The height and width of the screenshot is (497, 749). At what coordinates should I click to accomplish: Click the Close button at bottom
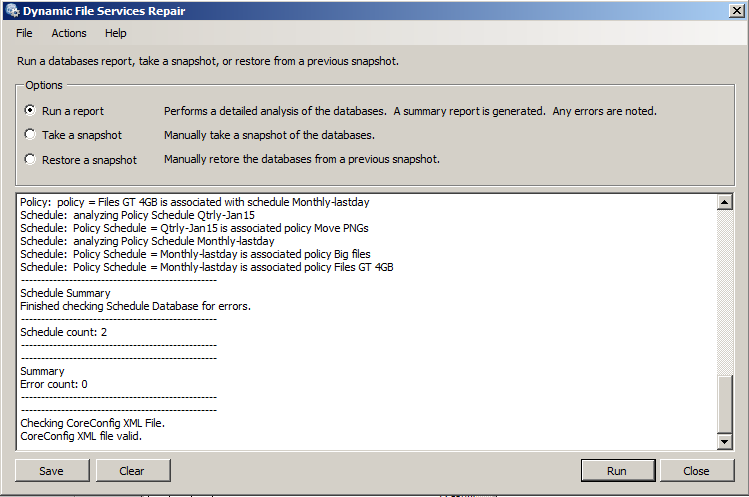coord(696,471)
